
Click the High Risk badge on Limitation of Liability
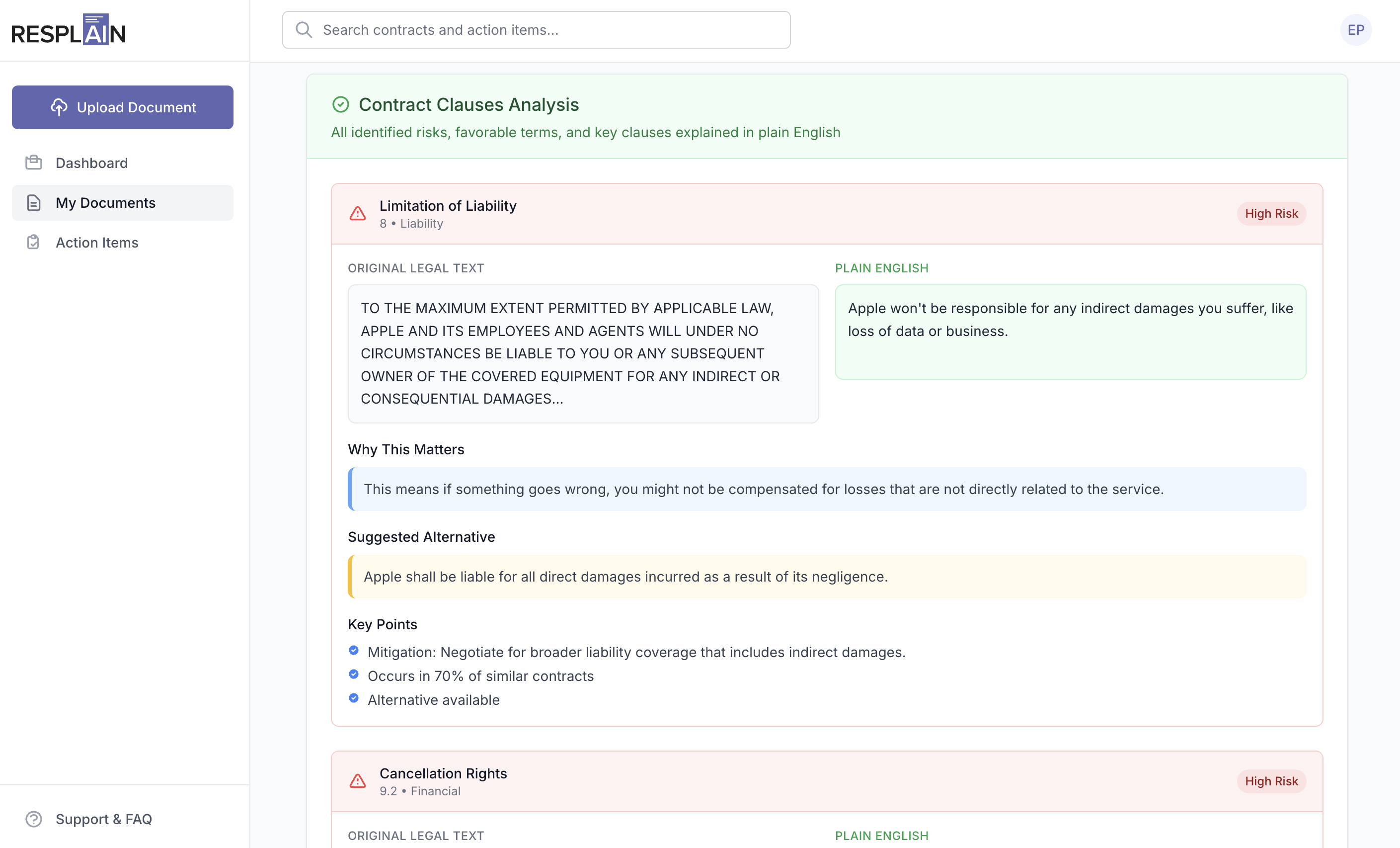click(1271, 213)
